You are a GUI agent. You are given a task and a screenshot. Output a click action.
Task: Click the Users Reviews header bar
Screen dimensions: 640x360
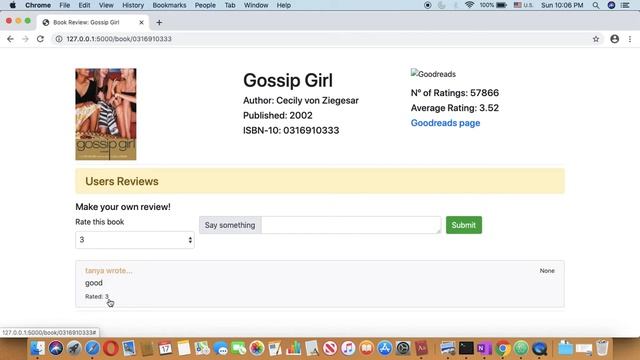320,181
